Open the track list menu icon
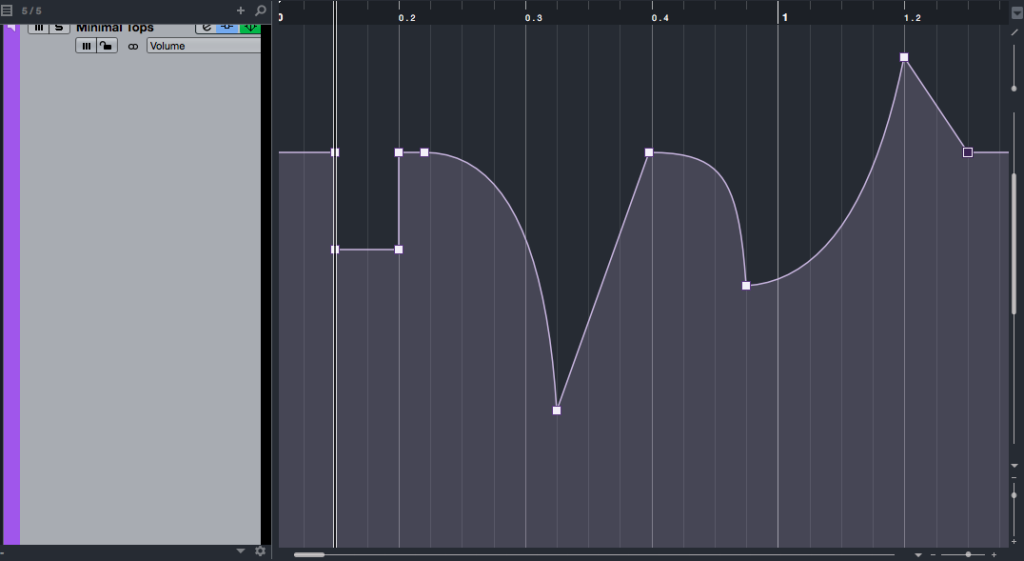The image size is (1024, 561). click(x=7, y=10)
